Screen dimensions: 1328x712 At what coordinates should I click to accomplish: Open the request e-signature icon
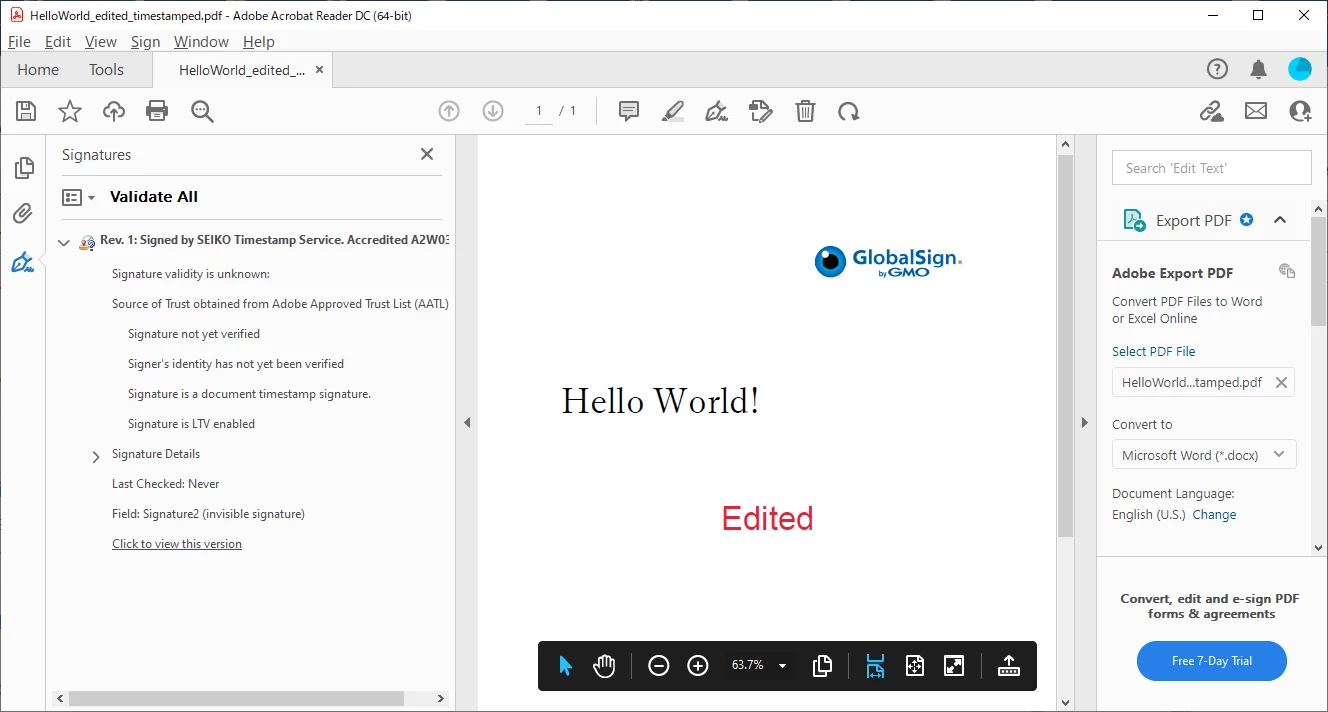pos(761,111)
